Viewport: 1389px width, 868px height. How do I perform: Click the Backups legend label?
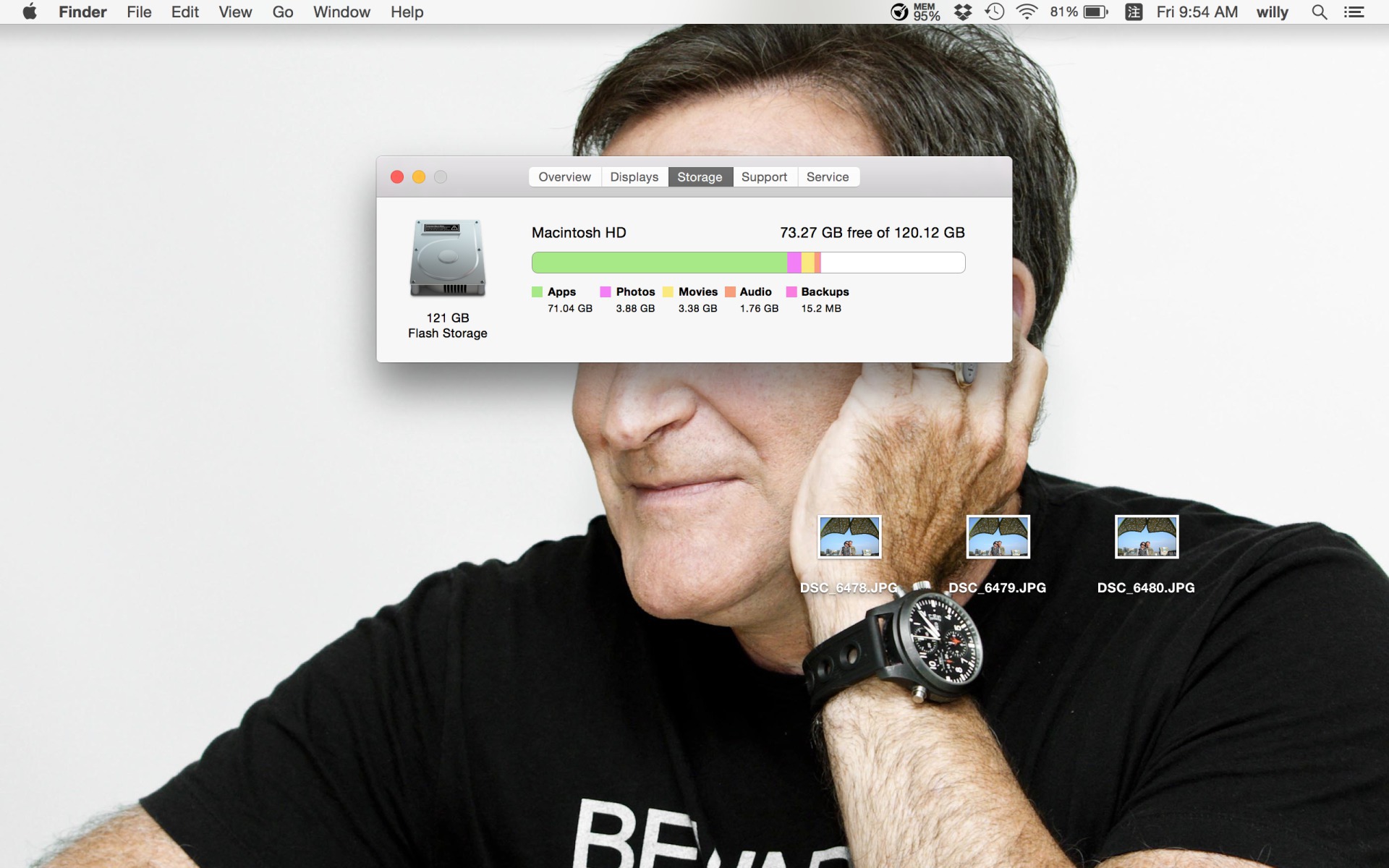tap(825, 292)
